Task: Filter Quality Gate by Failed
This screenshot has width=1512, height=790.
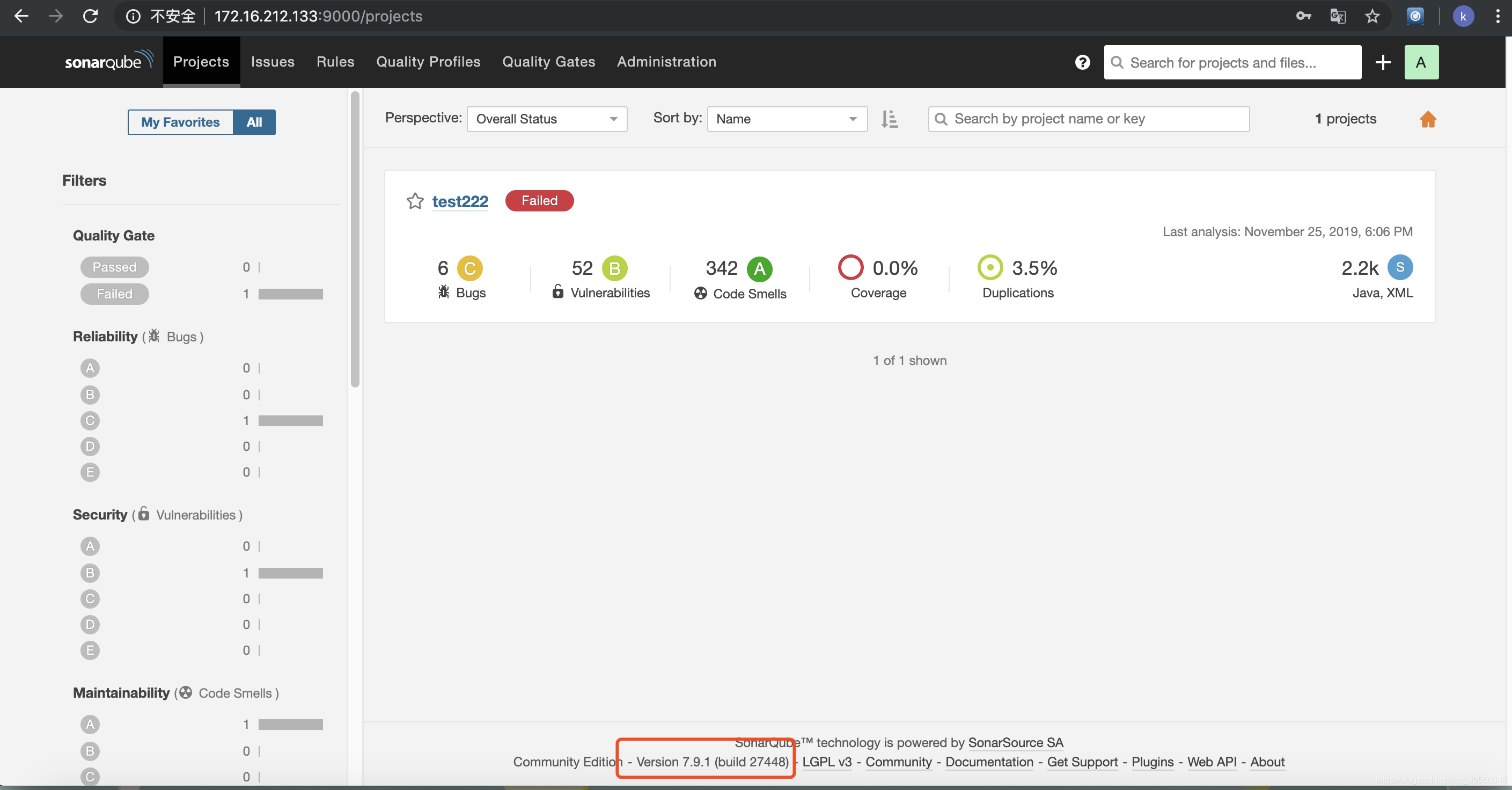Action: click(x=114, y=294)
